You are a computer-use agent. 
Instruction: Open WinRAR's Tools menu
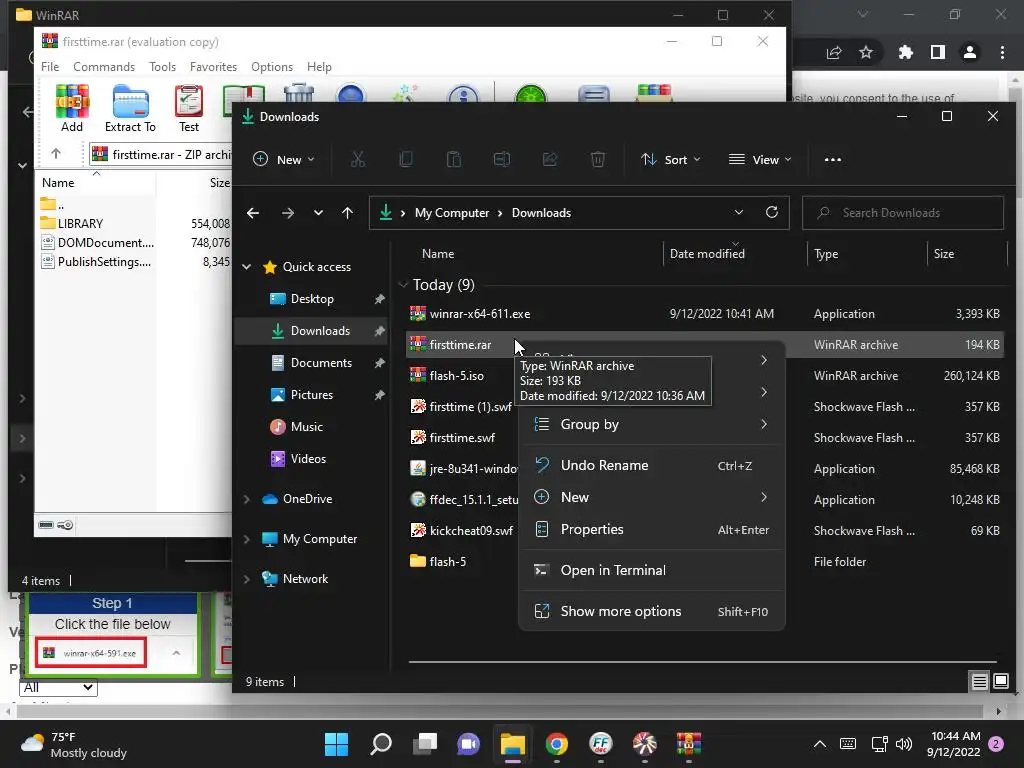click(162, 67)
